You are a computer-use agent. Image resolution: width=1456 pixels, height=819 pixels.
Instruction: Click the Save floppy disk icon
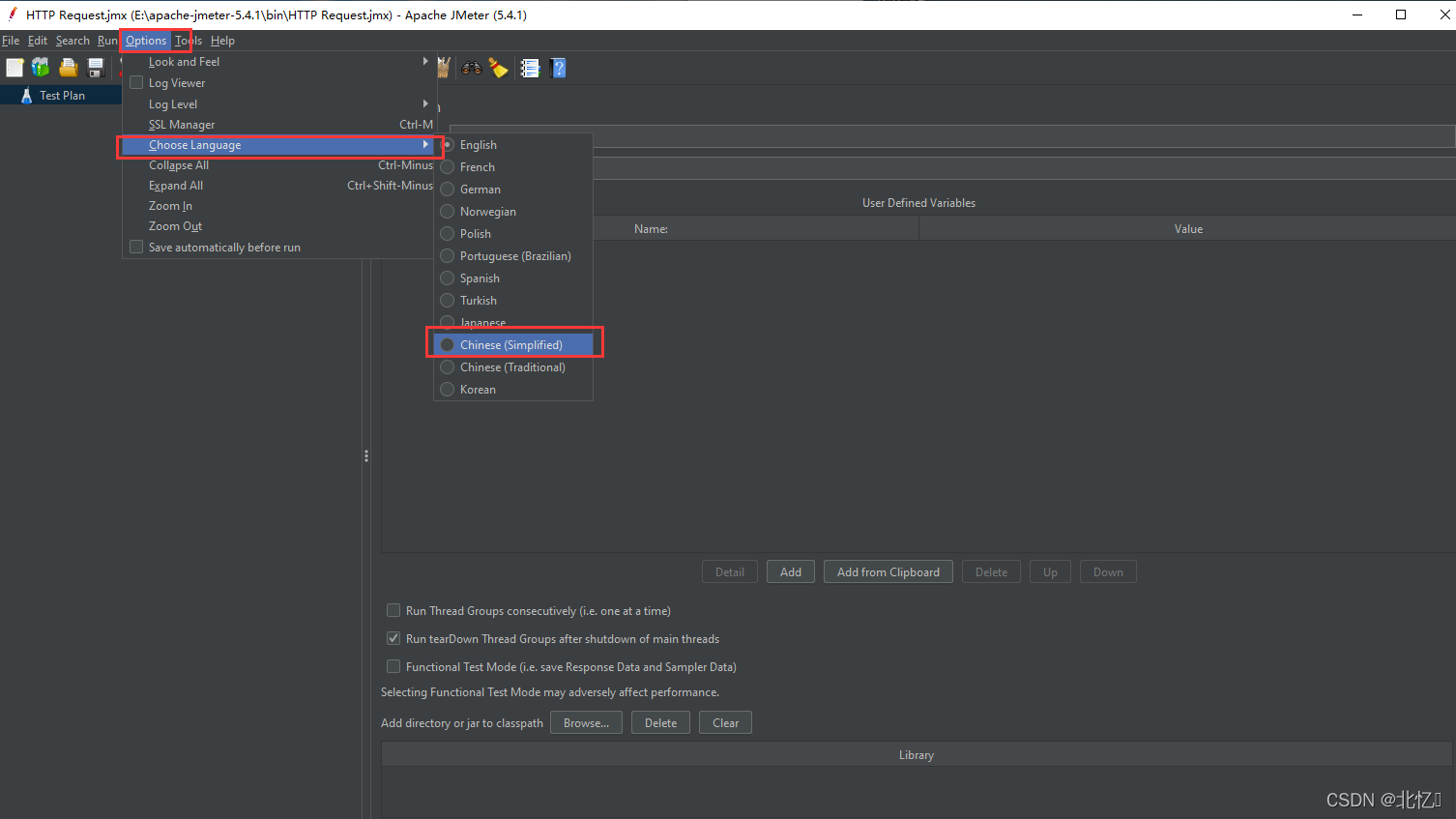[x=95, y=68]
